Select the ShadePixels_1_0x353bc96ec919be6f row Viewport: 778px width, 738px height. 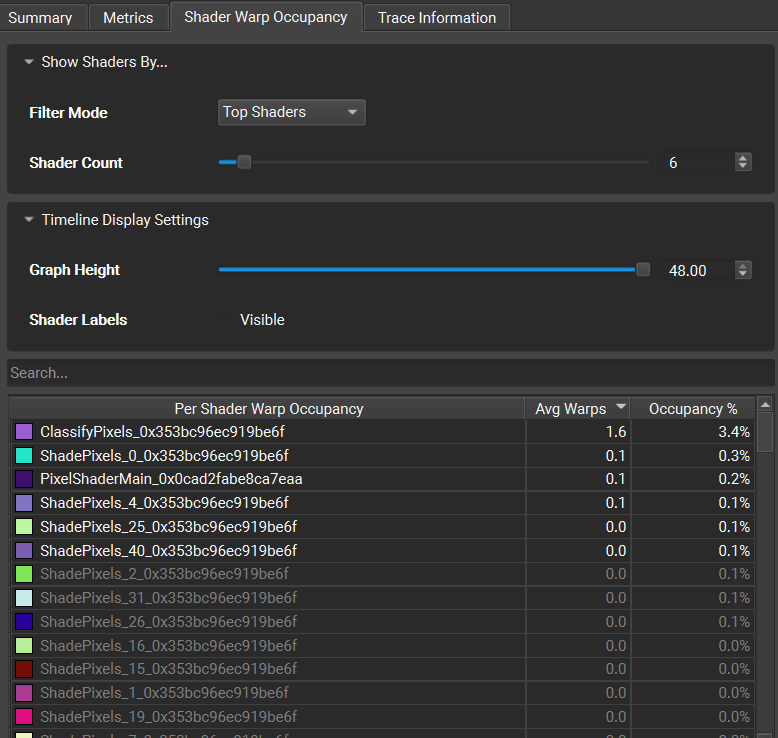point(382,692)
